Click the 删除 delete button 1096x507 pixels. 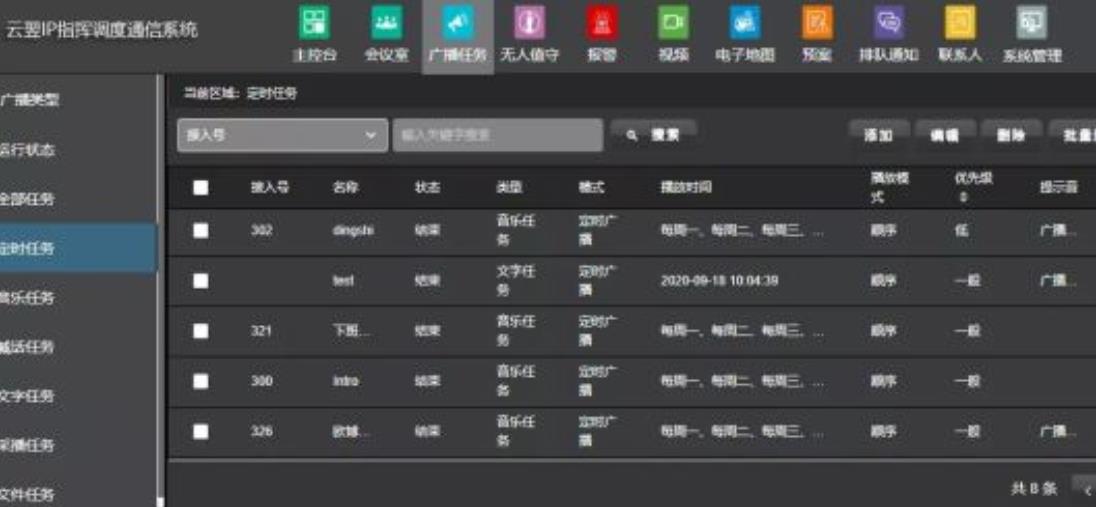coord(1011,135)
